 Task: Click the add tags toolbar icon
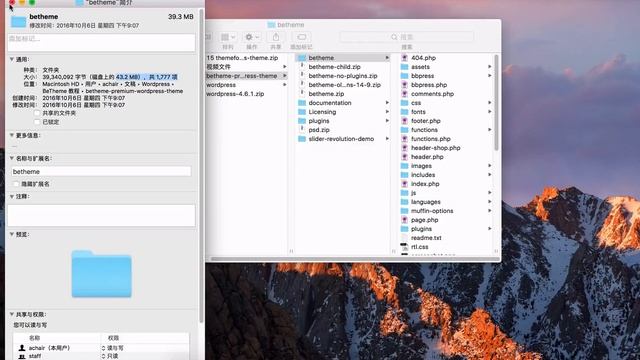click(x=301, y=37)
